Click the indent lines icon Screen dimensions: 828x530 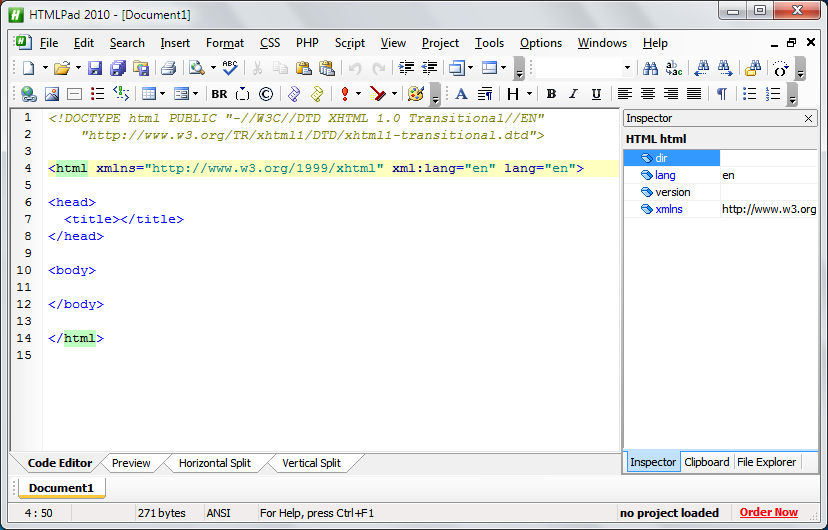click(x=406, y=68)
